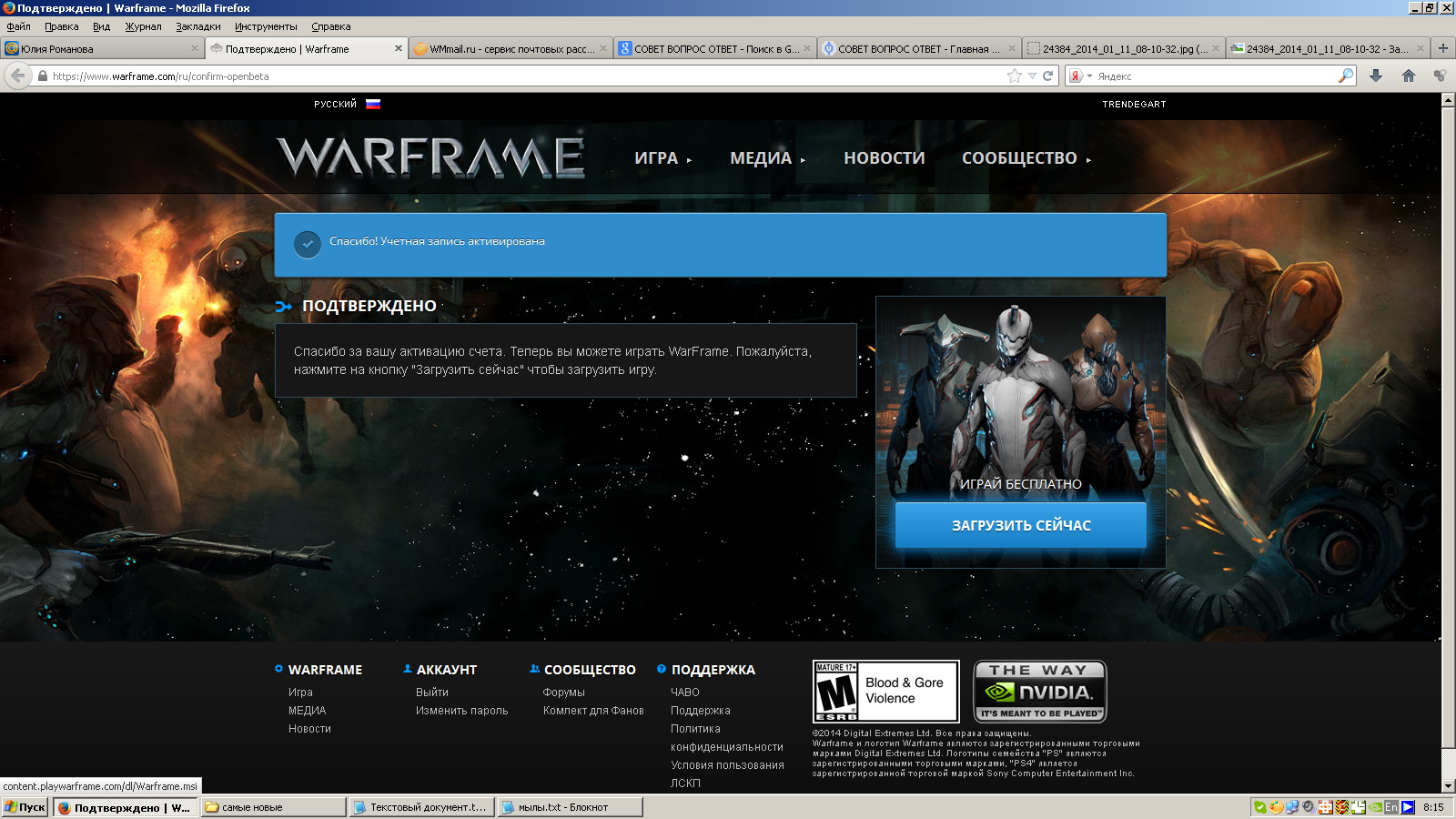Click the page scrollbar down arrow
Viewport: 1456px width, 819px height.
1448,786
